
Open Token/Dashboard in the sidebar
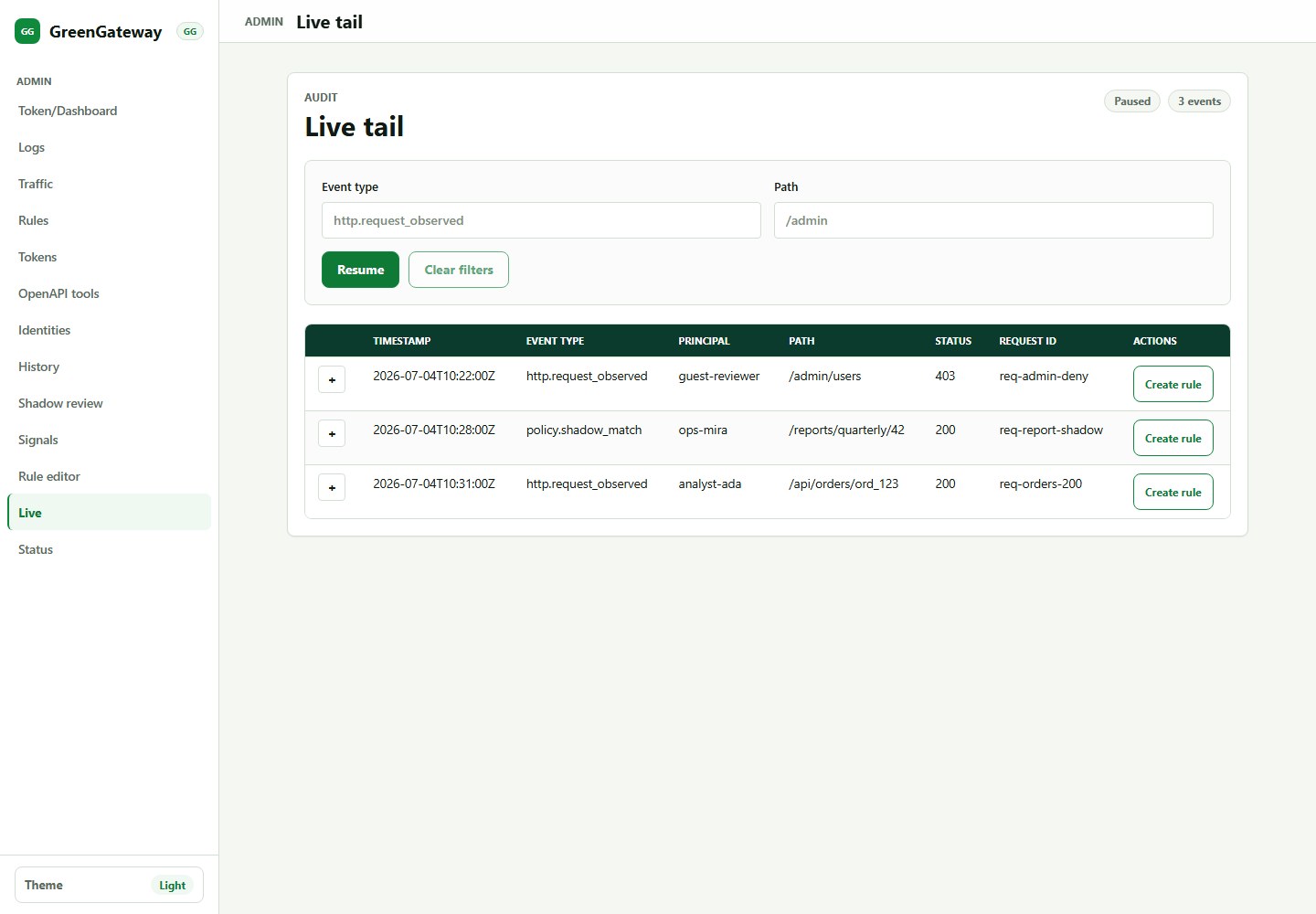point(109,111)
